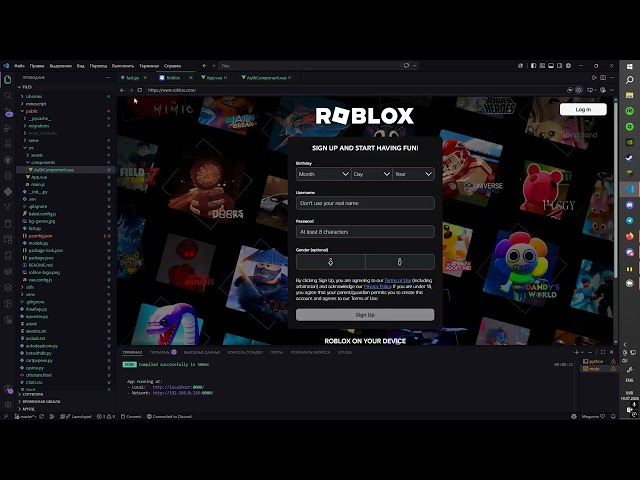Open the Правка menu

[x=37, y=66]
